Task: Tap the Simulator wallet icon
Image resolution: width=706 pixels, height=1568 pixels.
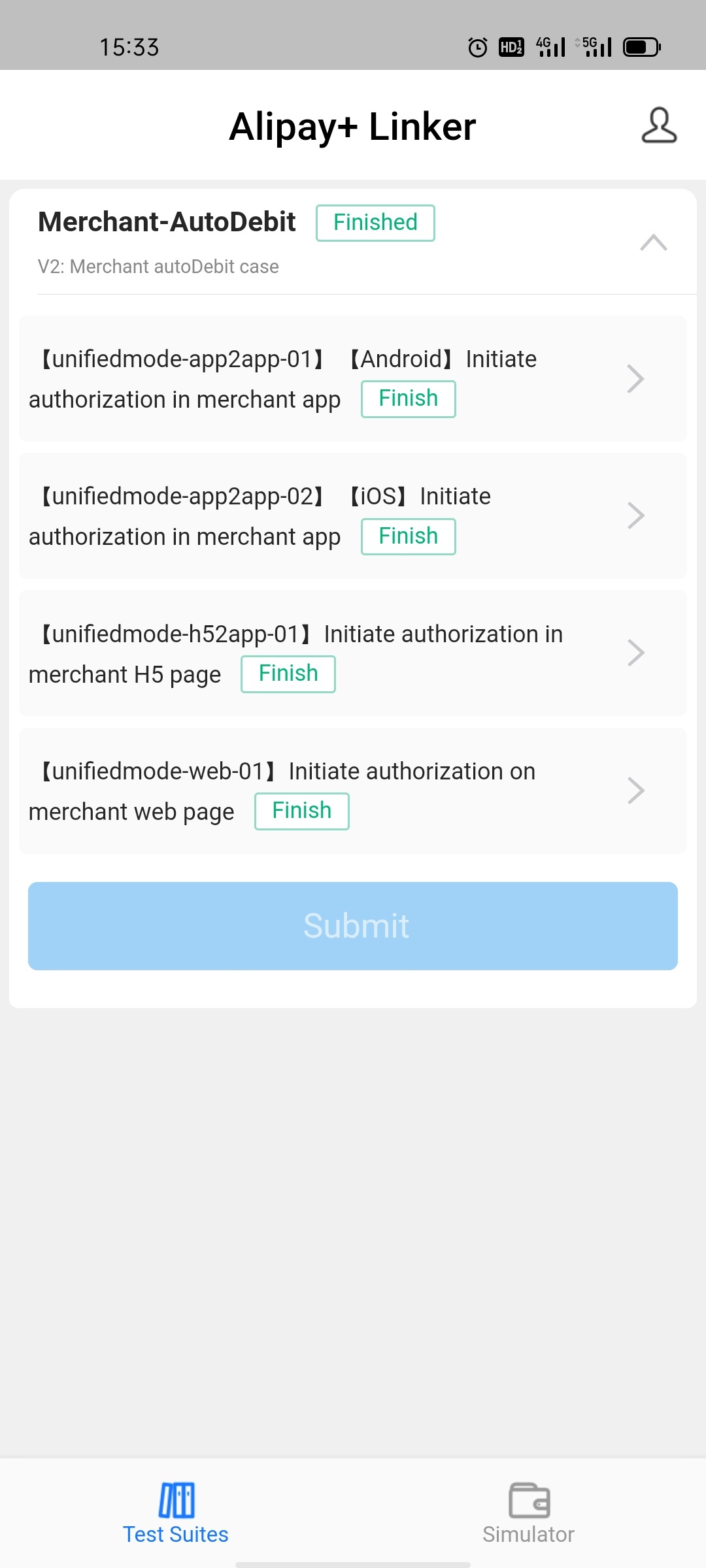Action: click(x=529, y=1499)
